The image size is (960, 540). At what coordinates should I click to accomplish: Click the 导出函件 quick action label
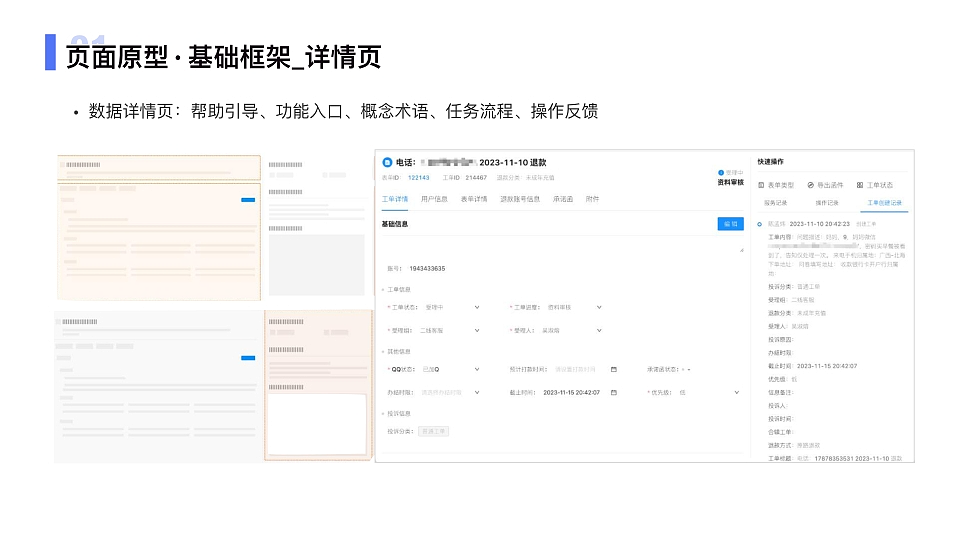[830, 185]
